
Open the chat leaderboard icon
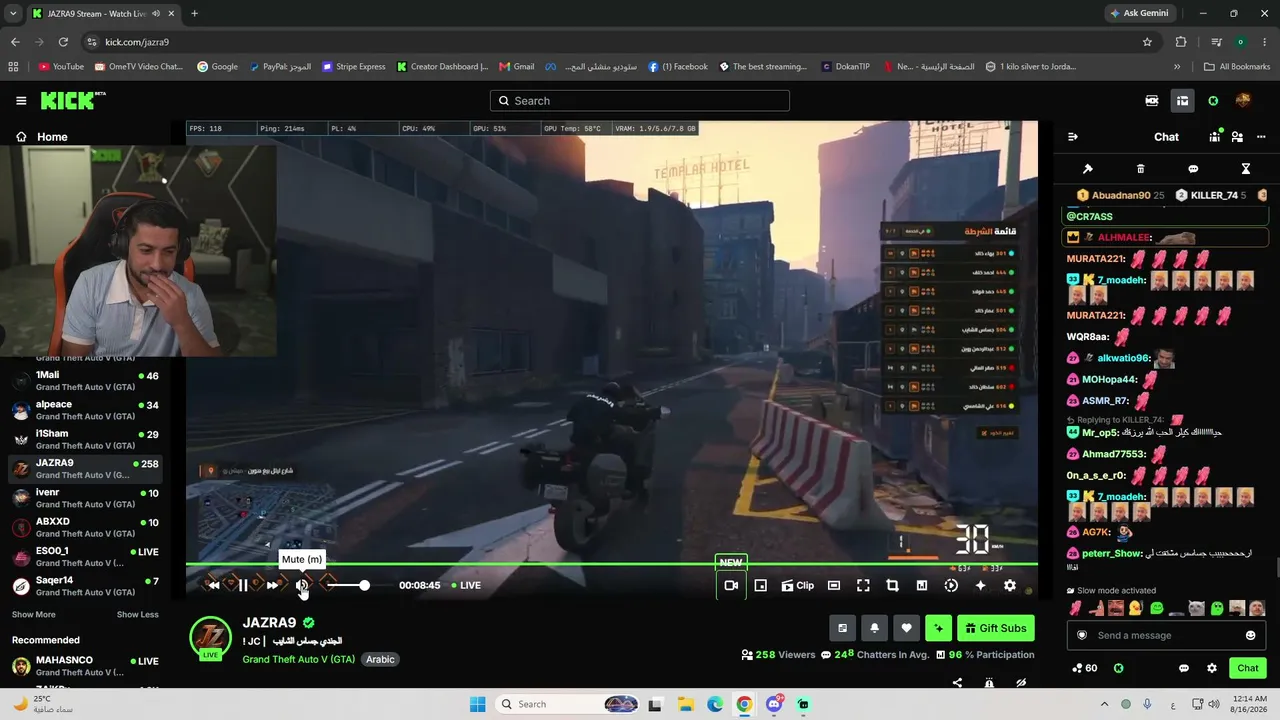pyautogui.click(x=1215, y=137)
